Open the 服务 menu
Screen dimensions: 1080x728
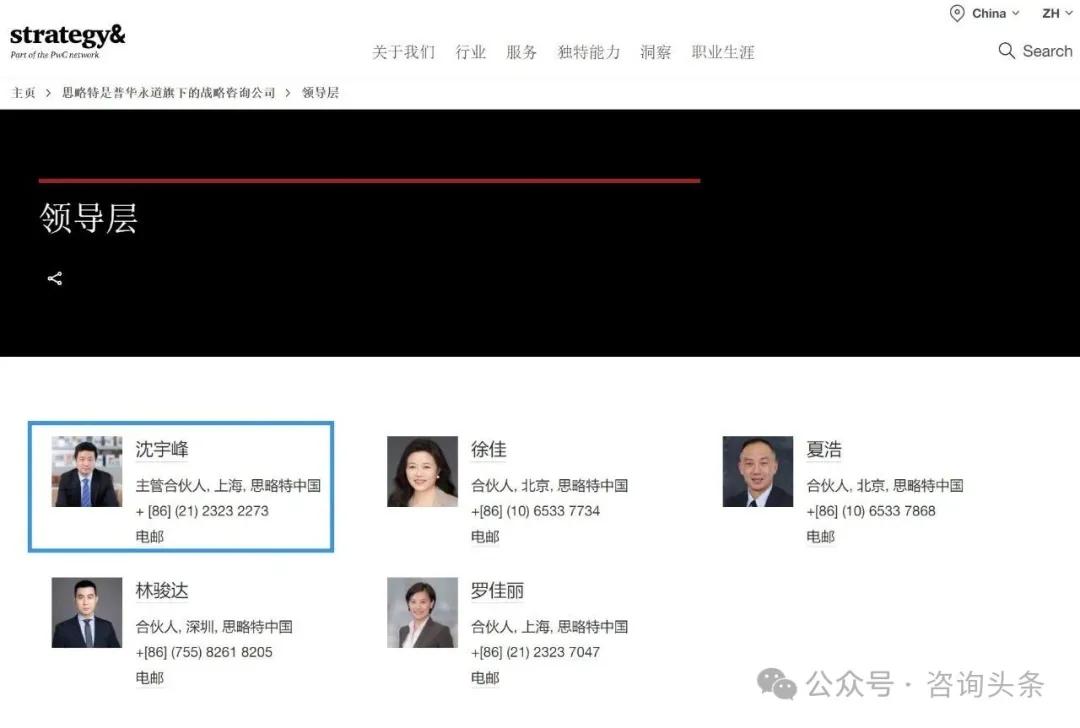coord(521,52)
